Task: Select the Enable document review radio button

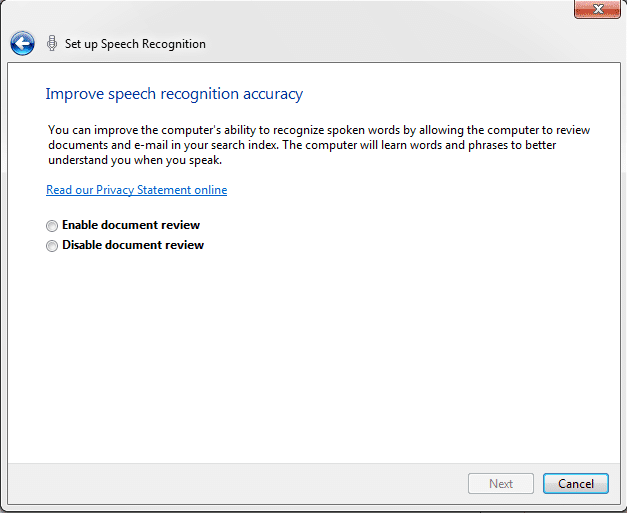Action: click(52, 226)
